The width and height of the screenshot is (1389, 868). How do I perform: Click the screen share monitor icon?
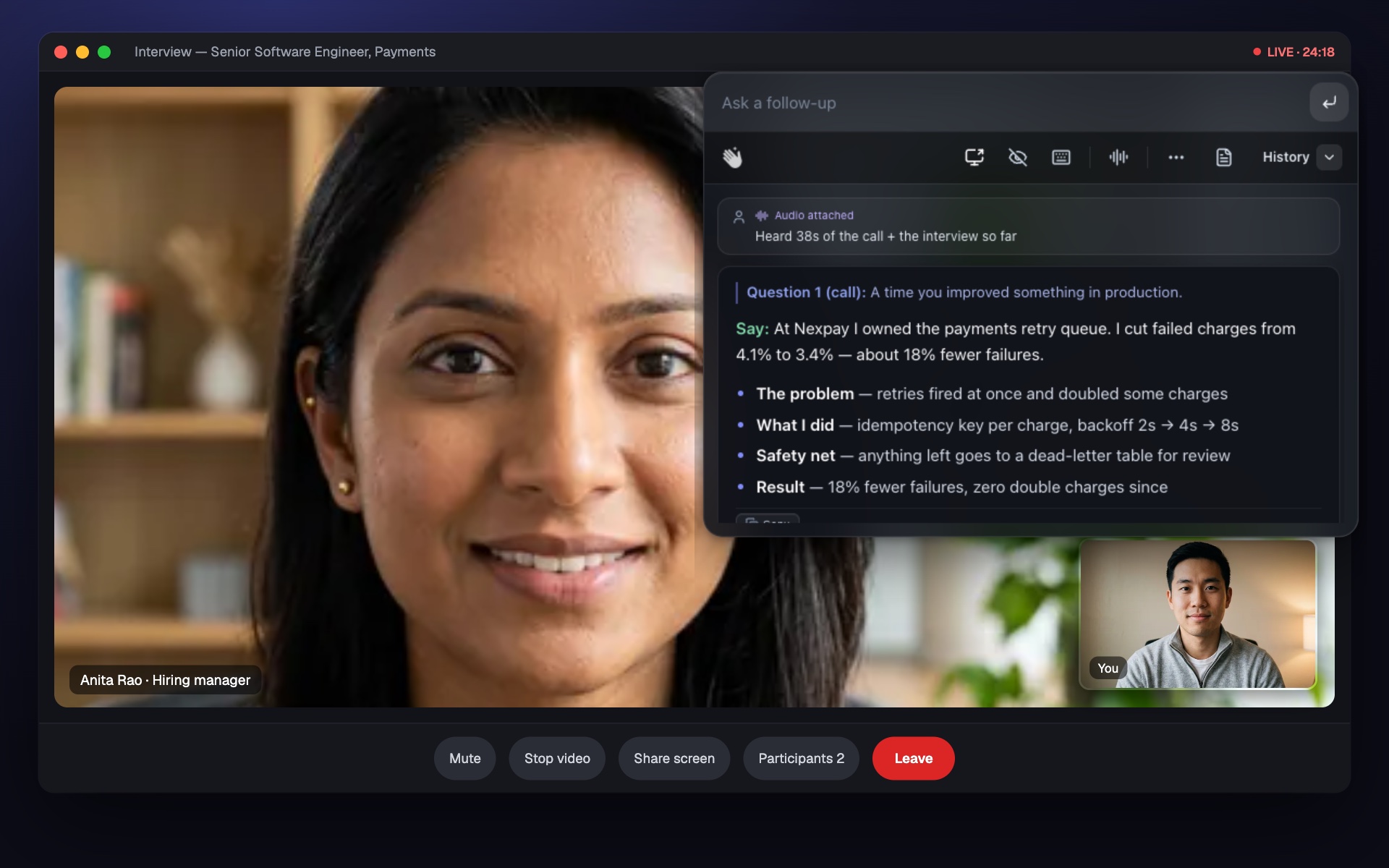point(974,157)
